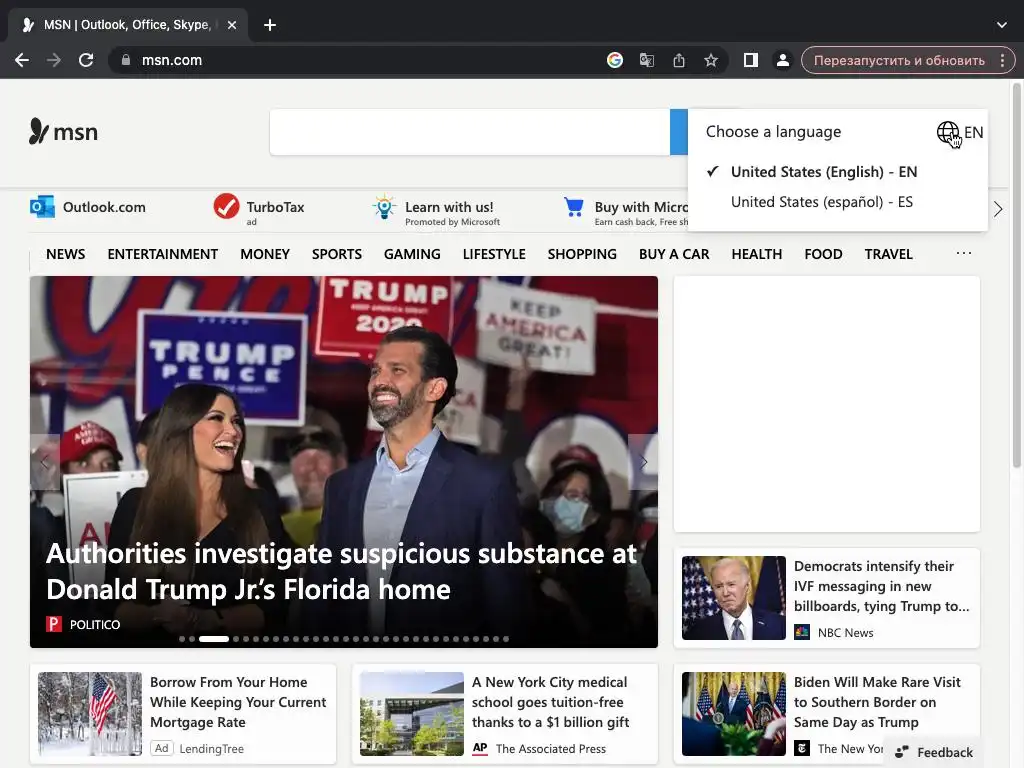Open the FOOD section
The image size is (1024, 768).
pyautogui.click(x=823, y=254)
